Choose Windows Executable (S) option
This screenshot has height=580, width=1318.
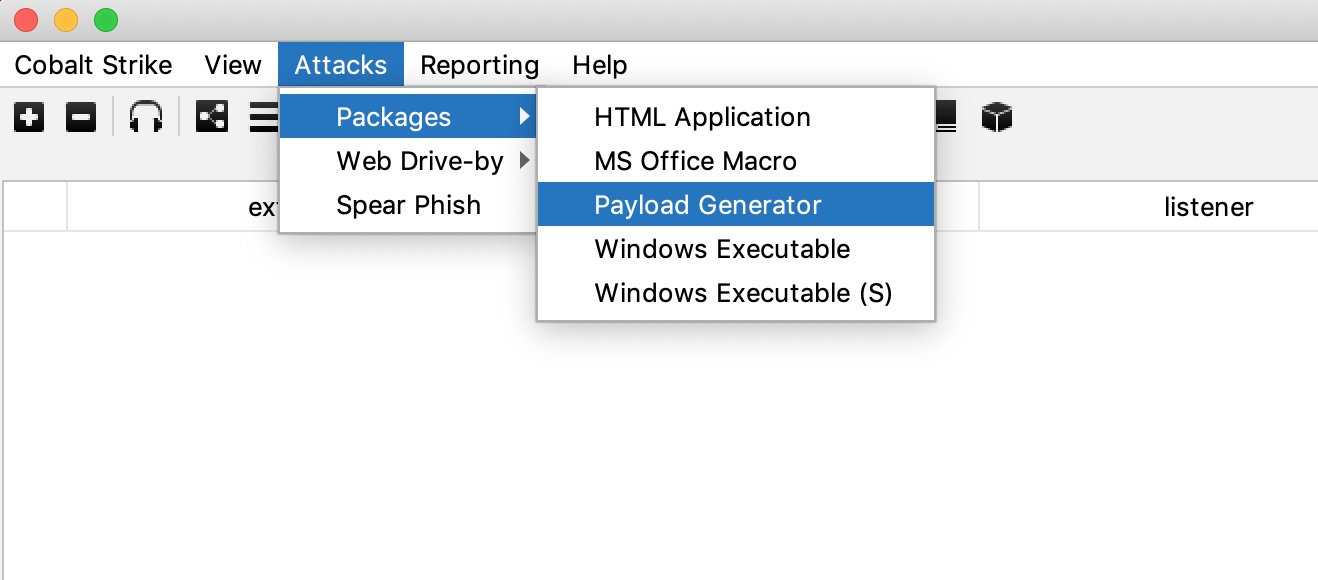[743, 293]
